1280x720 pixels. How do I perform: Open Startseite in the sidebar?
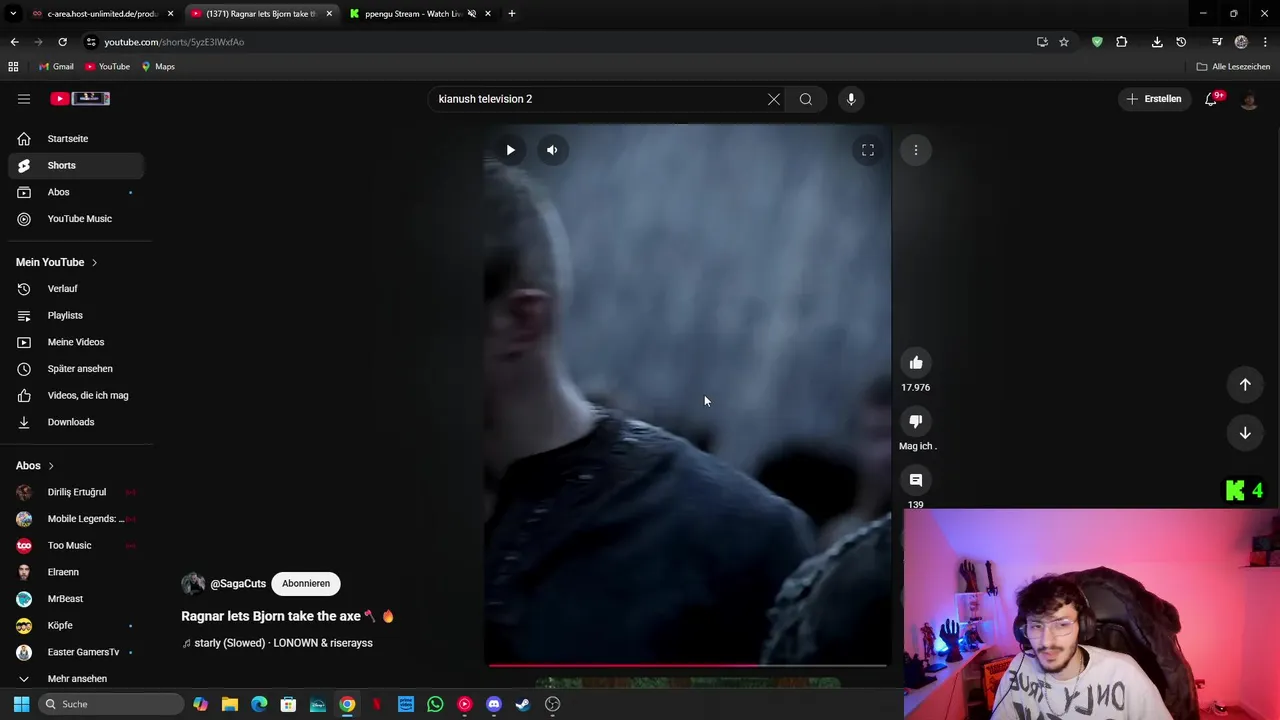point(76,139)
